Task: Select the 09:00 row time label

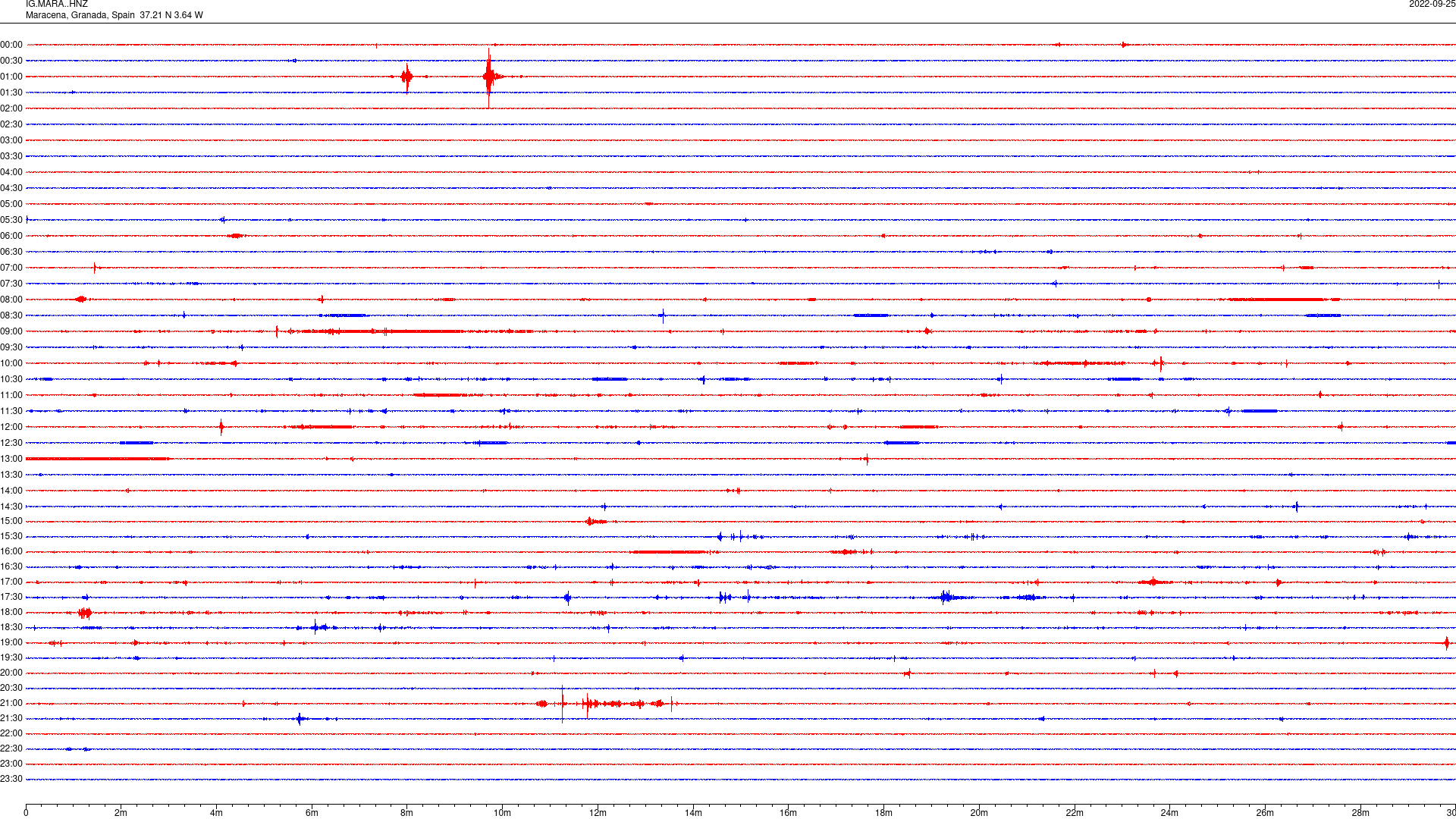Action: [11, 331]
